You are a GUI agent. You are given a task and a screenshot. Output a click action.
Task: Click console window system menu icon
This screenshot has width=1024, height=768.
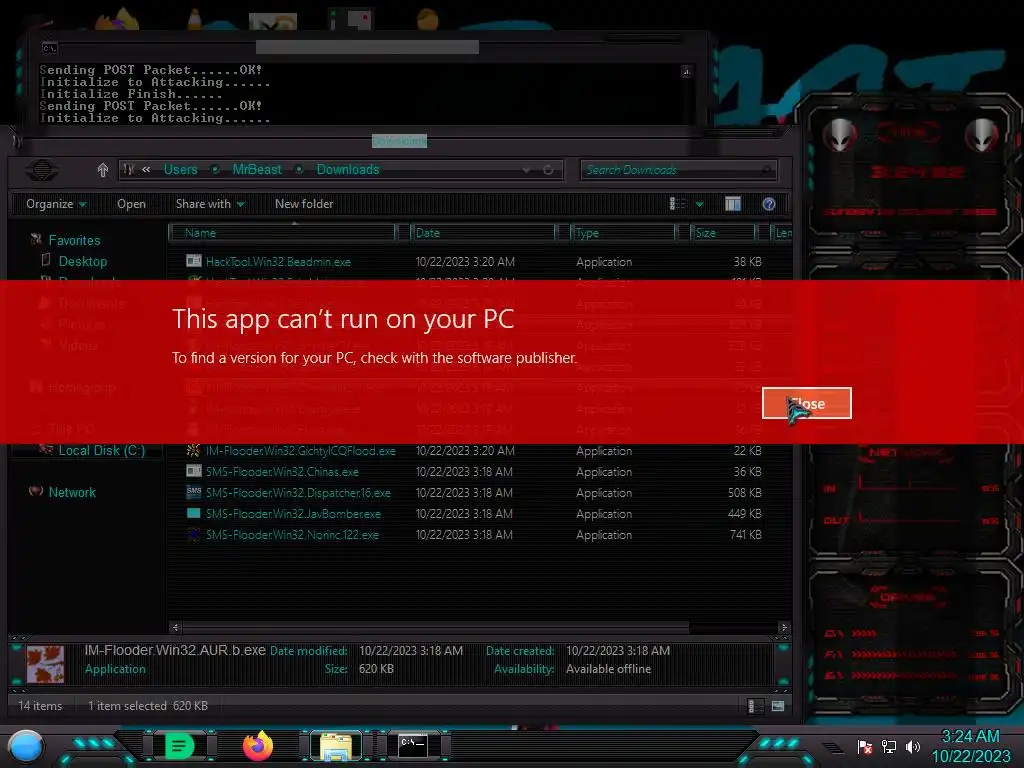click(x=49, y=48)
